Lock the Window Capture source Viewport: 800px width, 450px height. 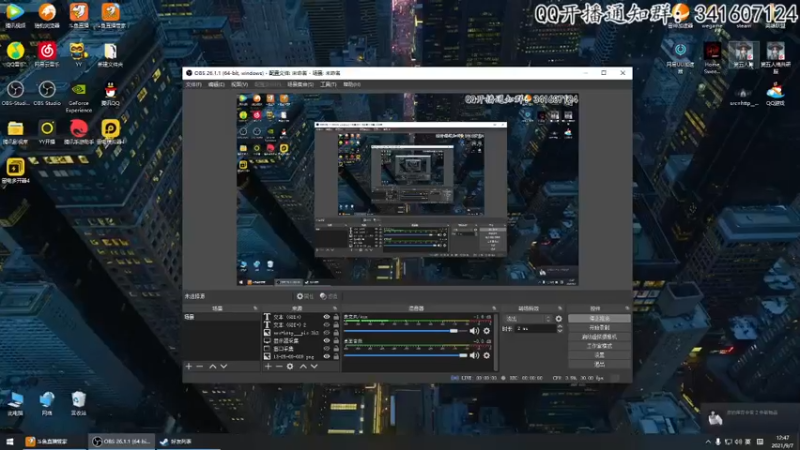(336, 348)
